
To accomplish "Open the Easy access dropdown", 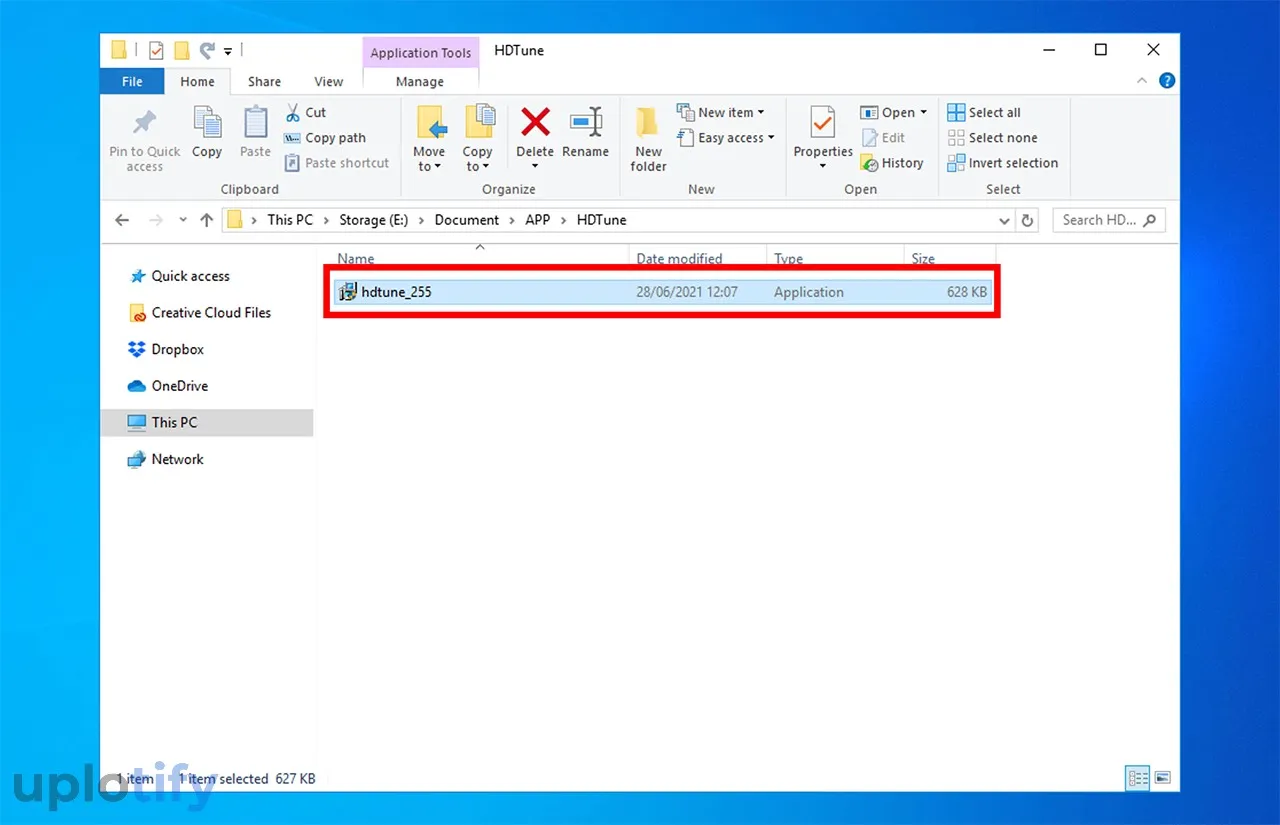I will [x=726, y=138].
